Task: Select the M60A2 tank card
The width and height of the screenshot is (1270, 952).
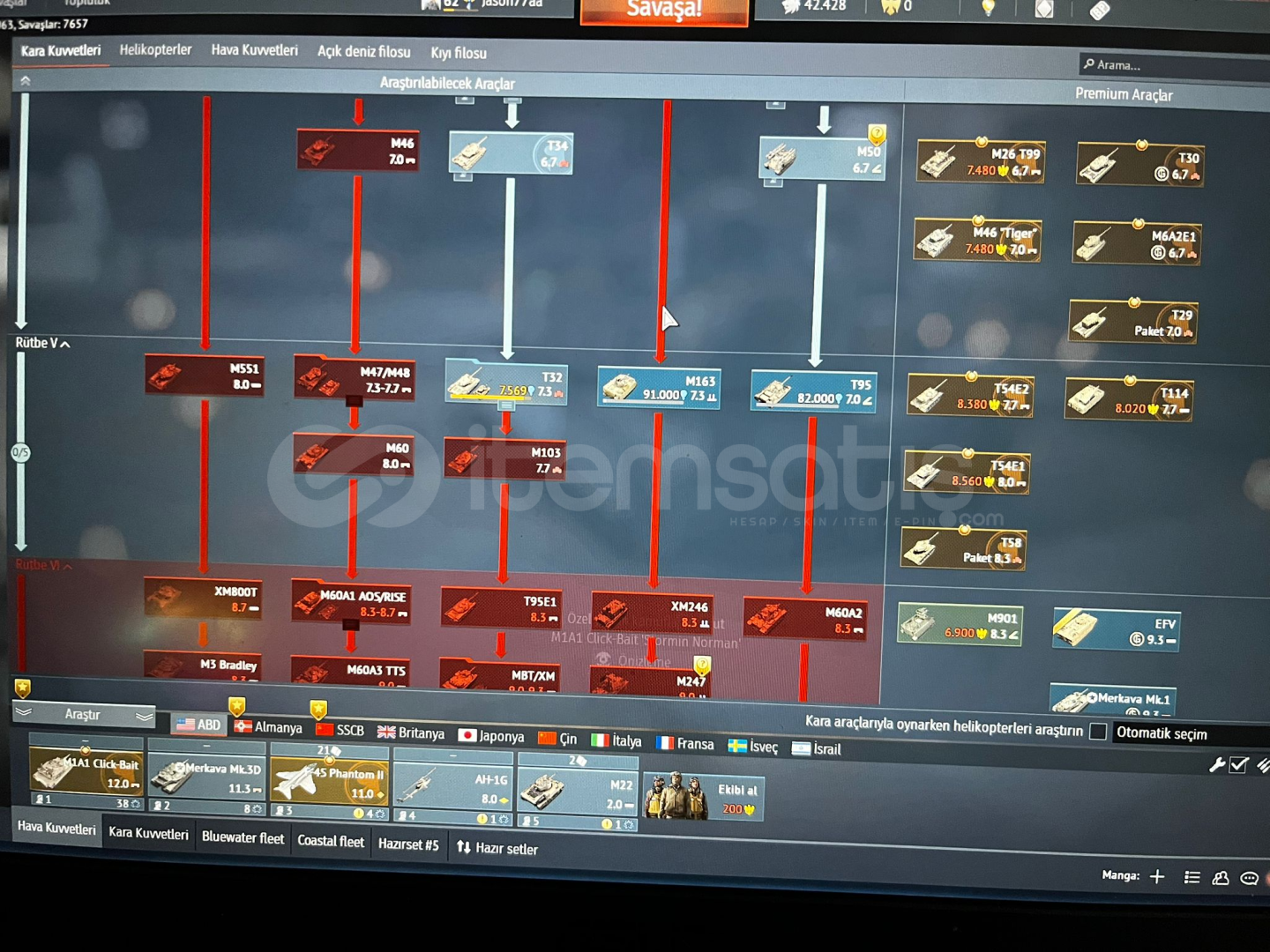Action: pyautogui.click(x=805, y=619)
